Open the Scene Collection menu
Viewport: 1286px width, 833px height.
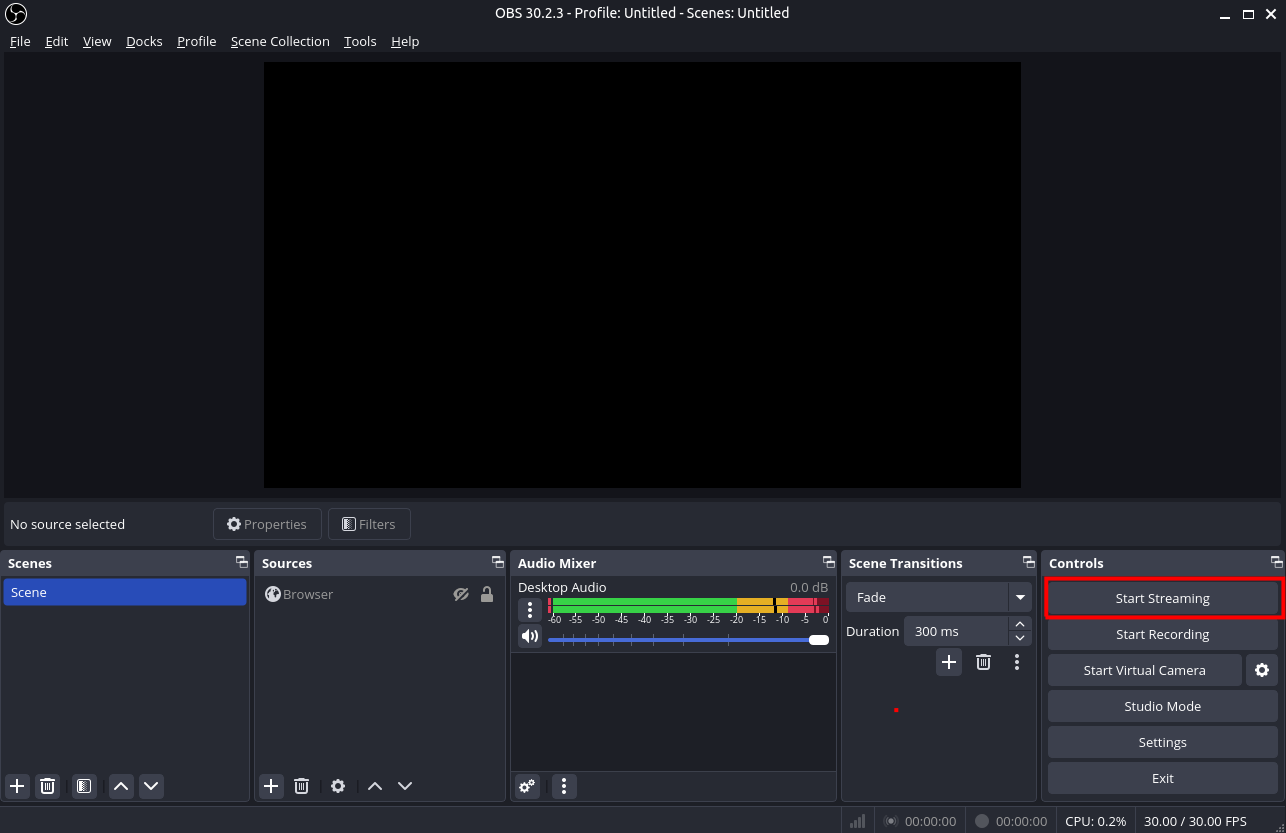pos(280,41)
